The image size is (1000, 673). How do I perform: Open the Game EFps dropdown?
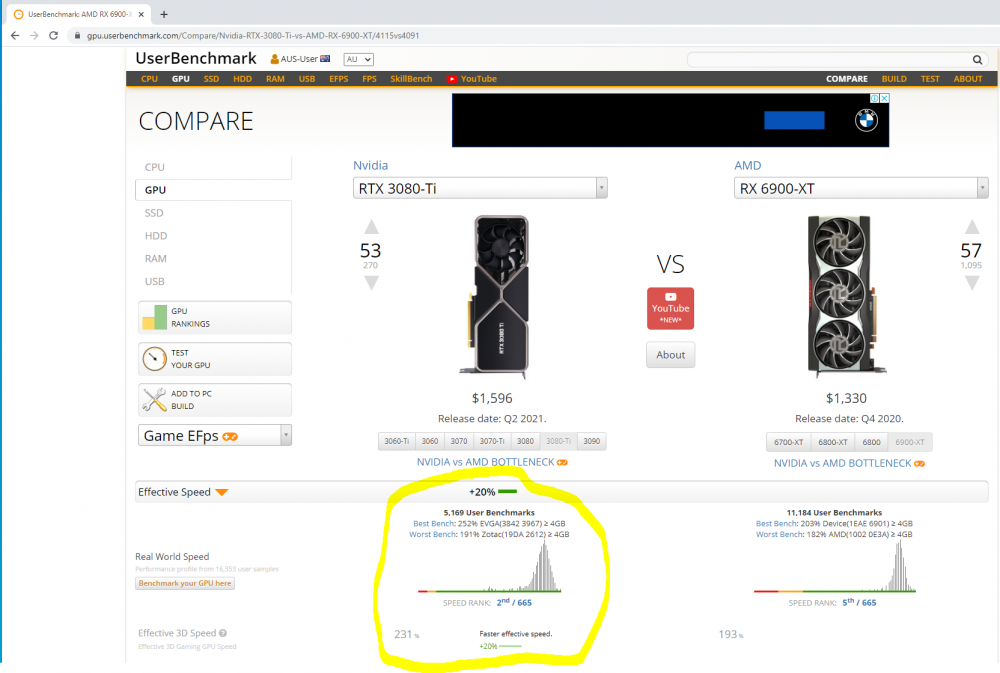tap(215, 436)
